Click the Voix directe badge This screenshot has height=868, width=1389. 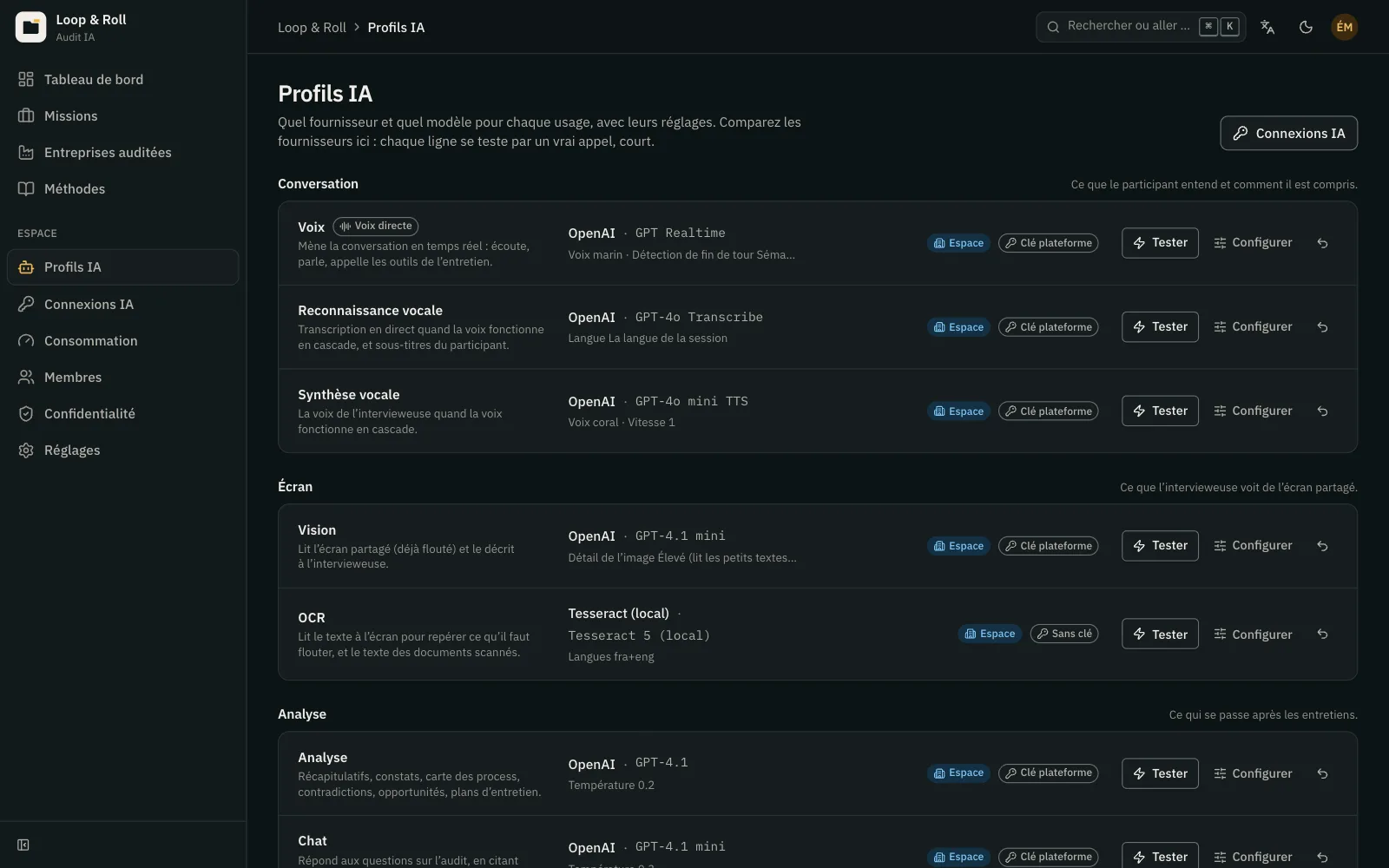coord(375,227)
